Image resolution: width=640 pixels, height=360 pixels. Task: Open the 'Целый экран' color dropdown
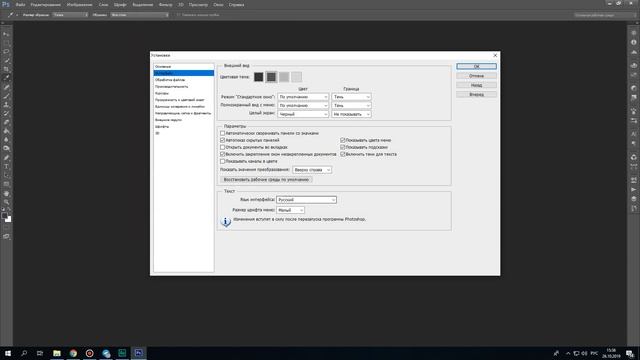(303, 114)
